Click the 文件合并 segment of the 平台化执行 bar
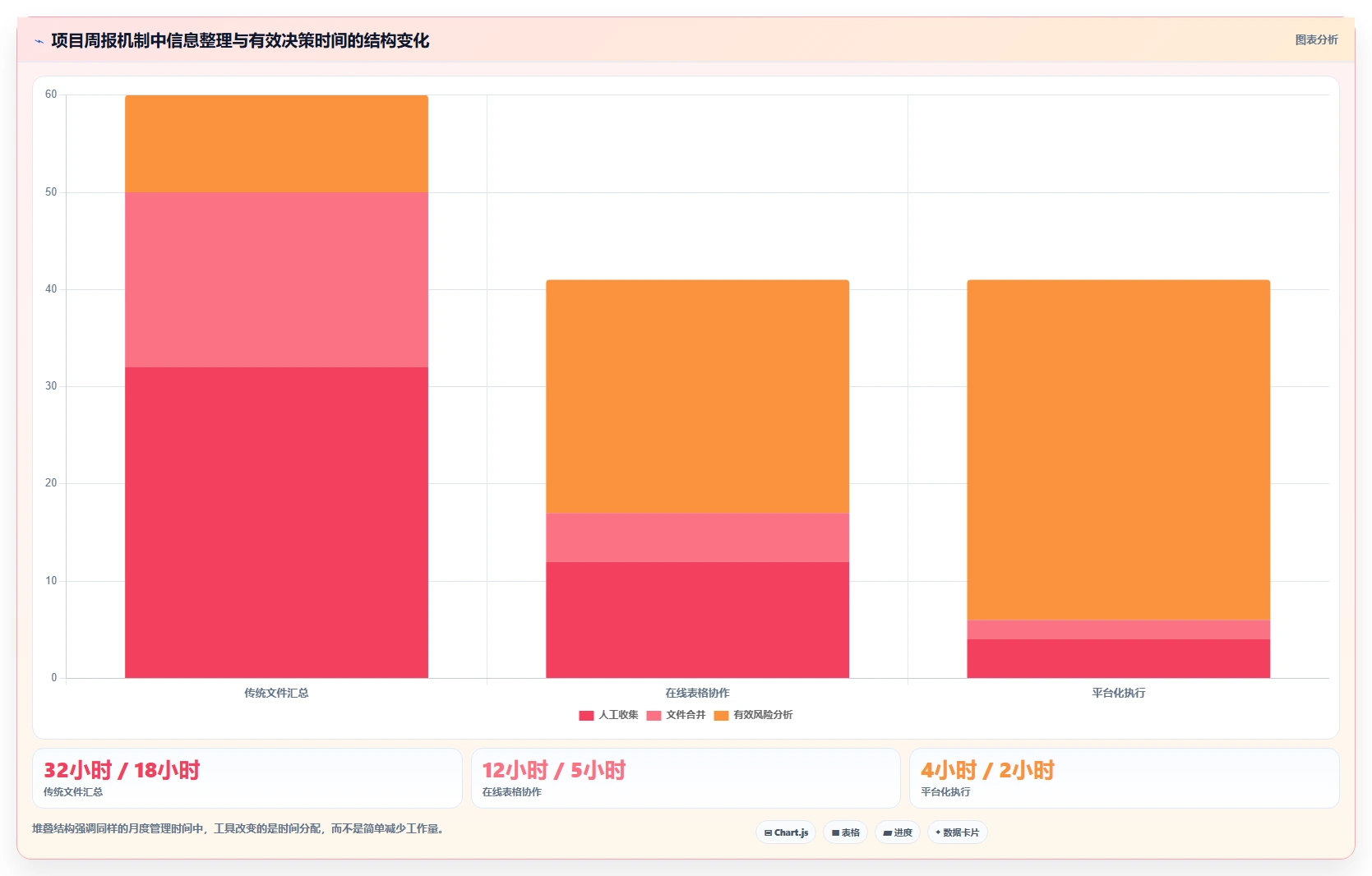This screenshot has width=1372, height=876. (1118, 629)
